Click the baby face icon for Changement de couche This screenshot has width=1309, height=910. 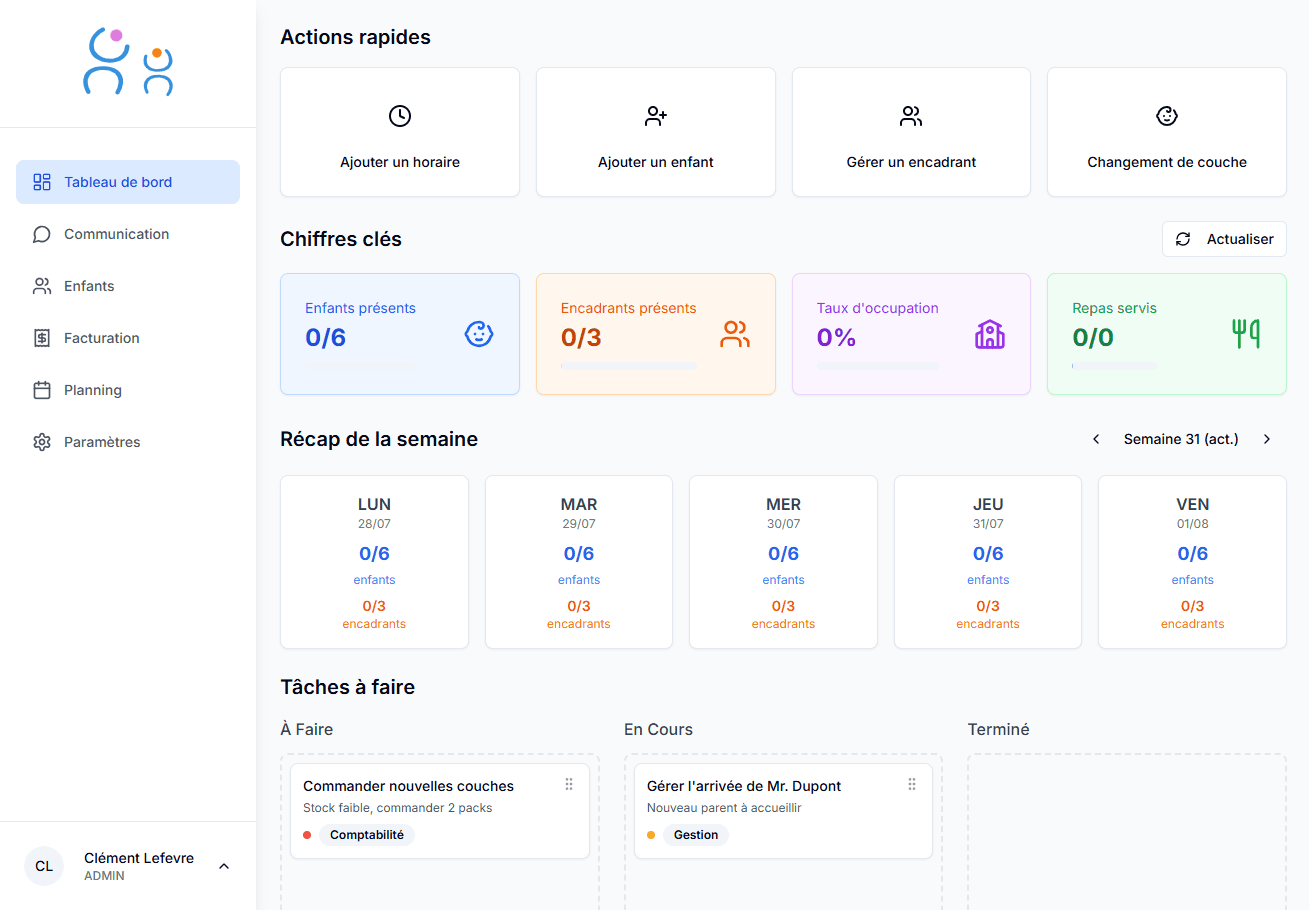tap(1166, 116)
